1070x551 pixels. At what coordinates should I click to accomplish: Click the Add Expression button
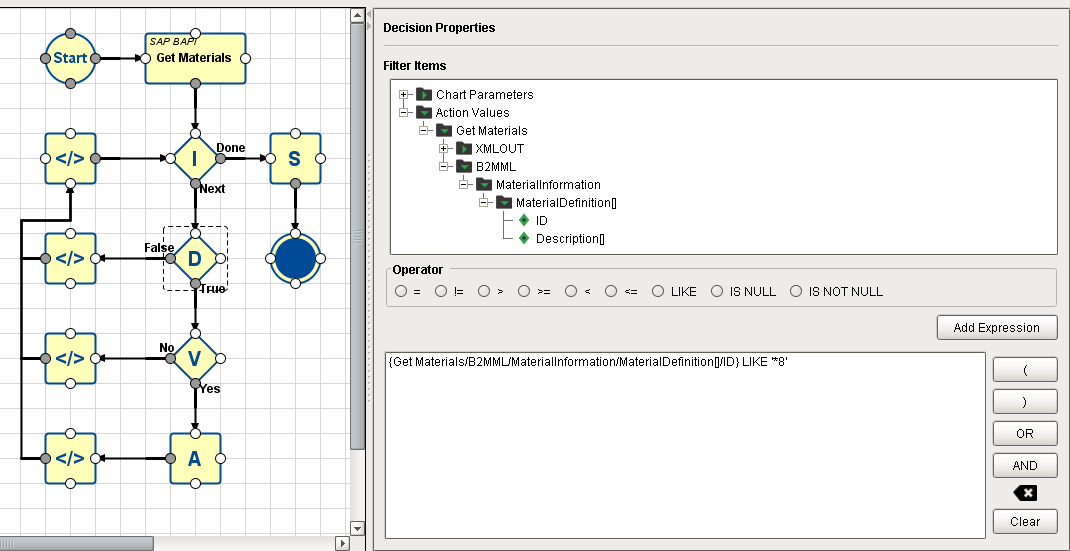996,328
